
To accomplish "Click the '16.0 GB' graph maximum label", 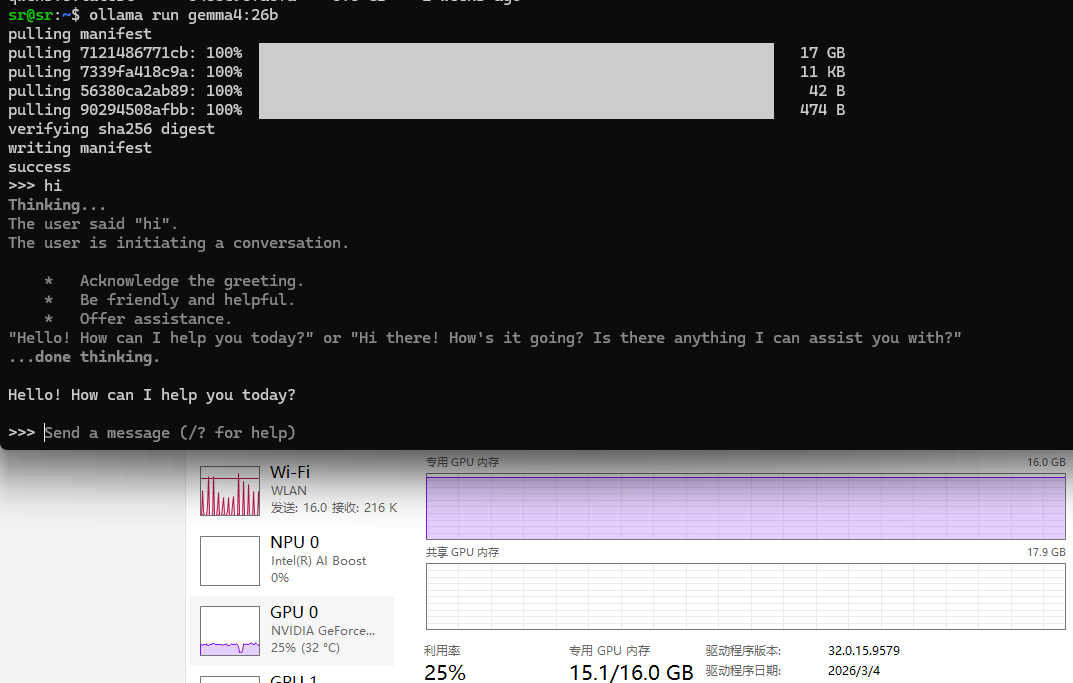I will pyautogui.click(x=1046, y=462).
